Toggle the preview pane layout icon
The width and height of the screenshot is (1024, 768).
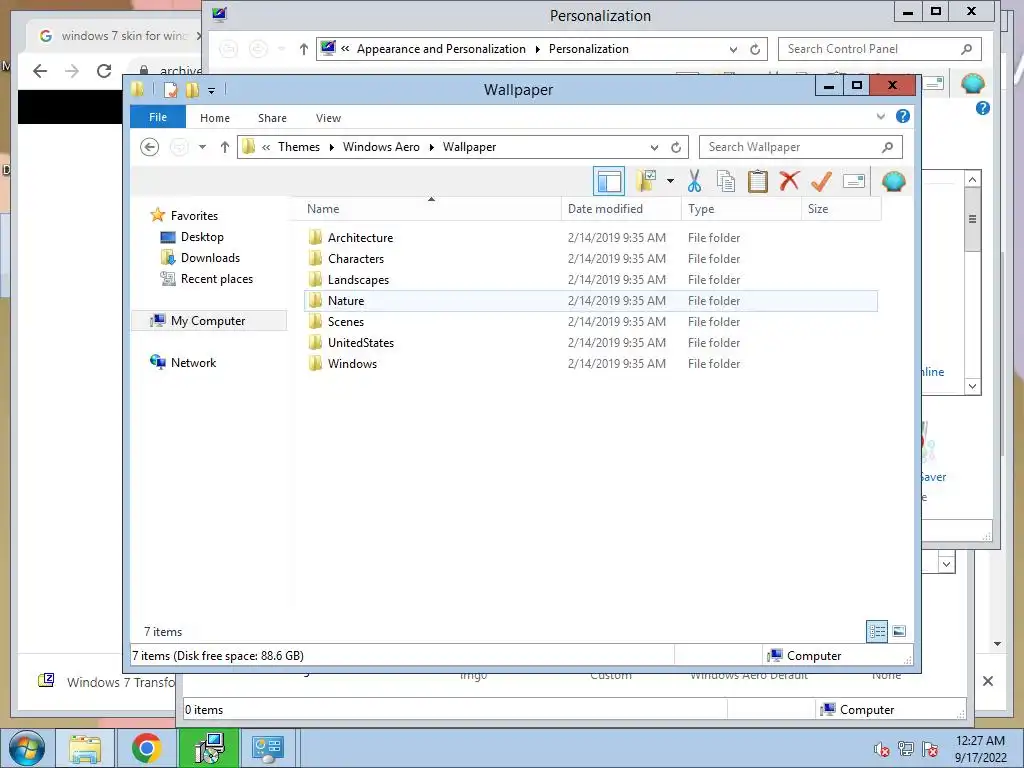point(609,182)
